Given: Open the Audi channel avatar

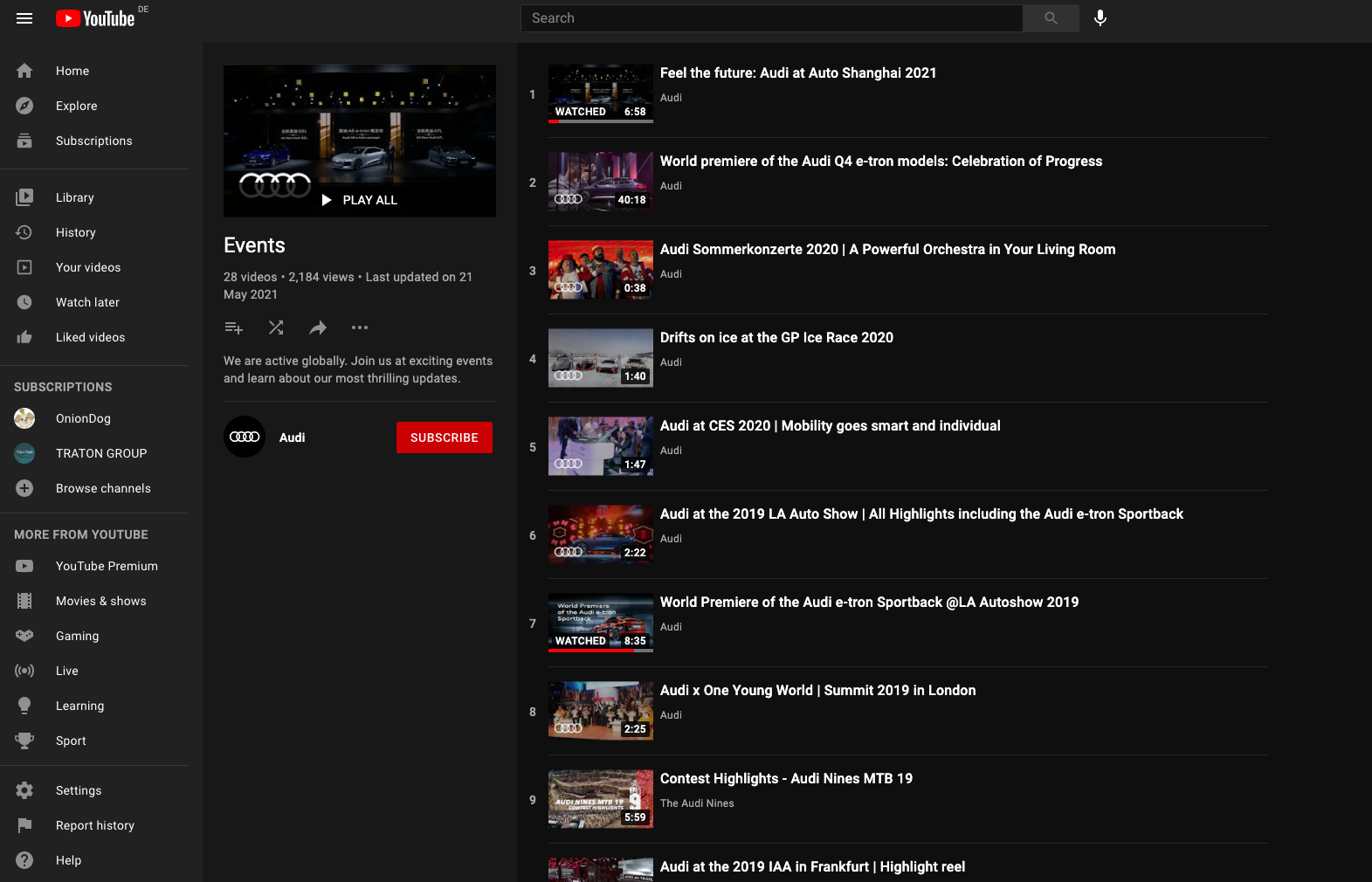Looking at the screenshot, I should [245, 437].
